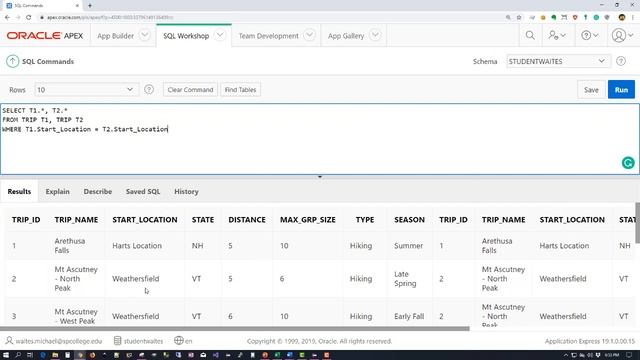Open File Explorer from the taskbar

(x=55, y=355)
